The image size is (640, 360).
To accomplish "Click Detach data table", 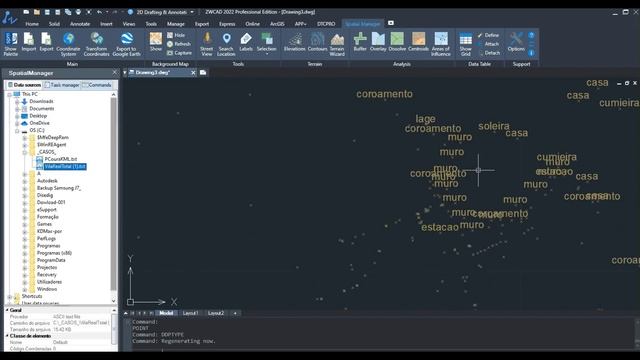I will (489, 53).
